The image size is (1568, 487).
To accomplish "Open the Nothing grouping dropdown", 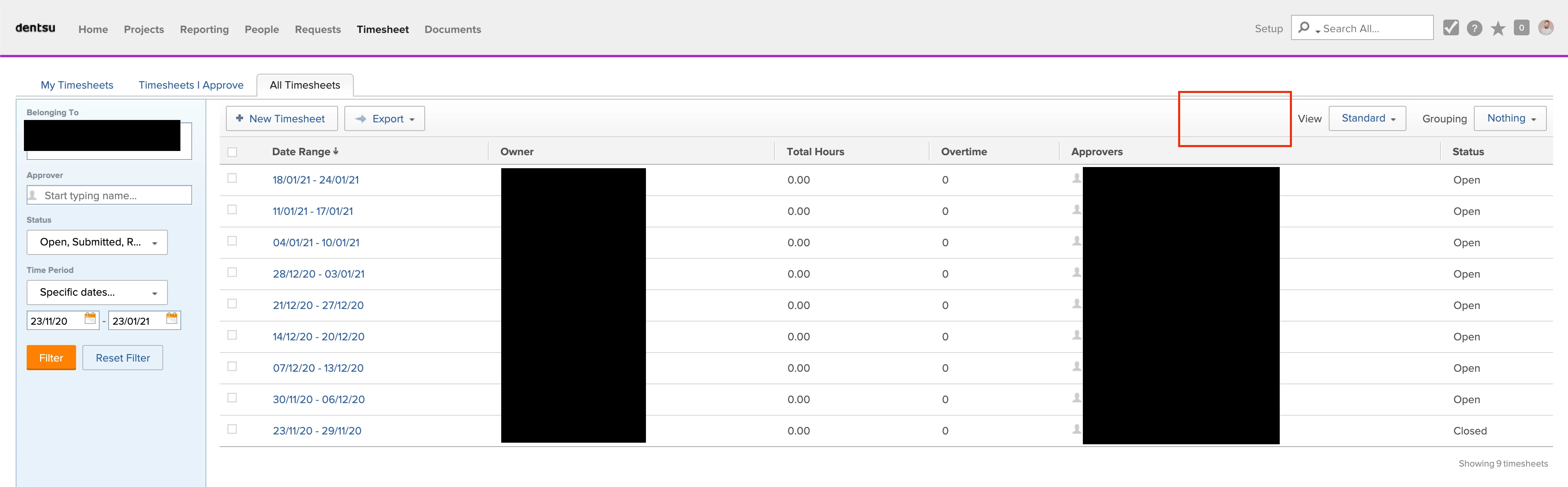I will tap(1511, 119).
